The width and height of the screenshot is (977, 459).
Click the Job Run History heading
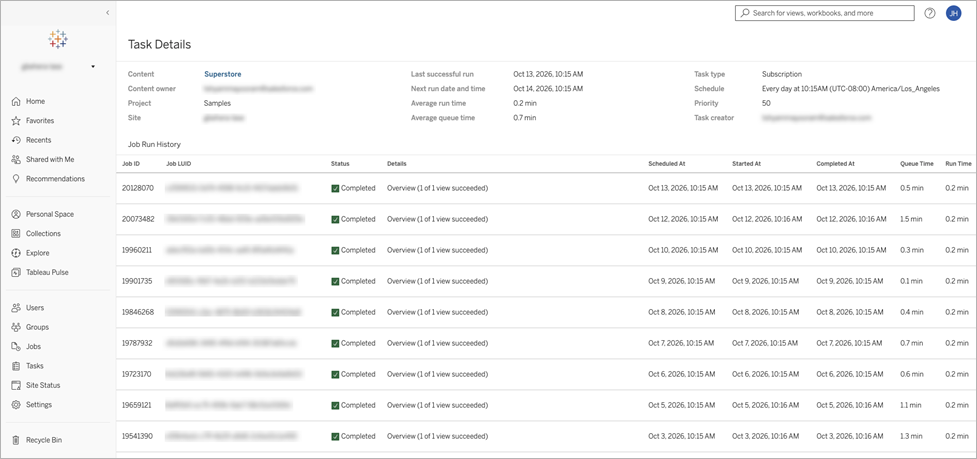click(154, 144)
